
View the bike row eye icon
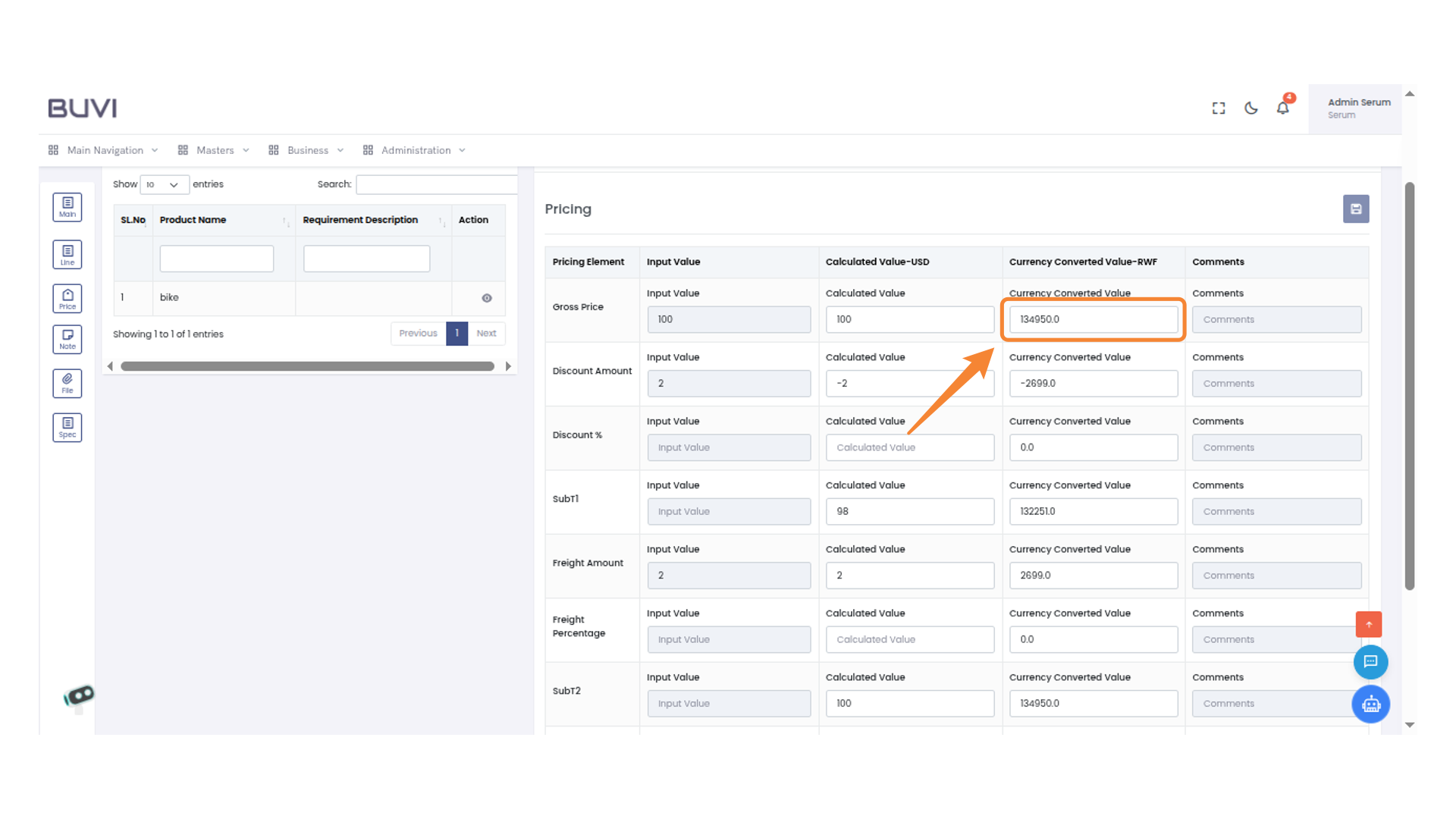click(487, 298)
